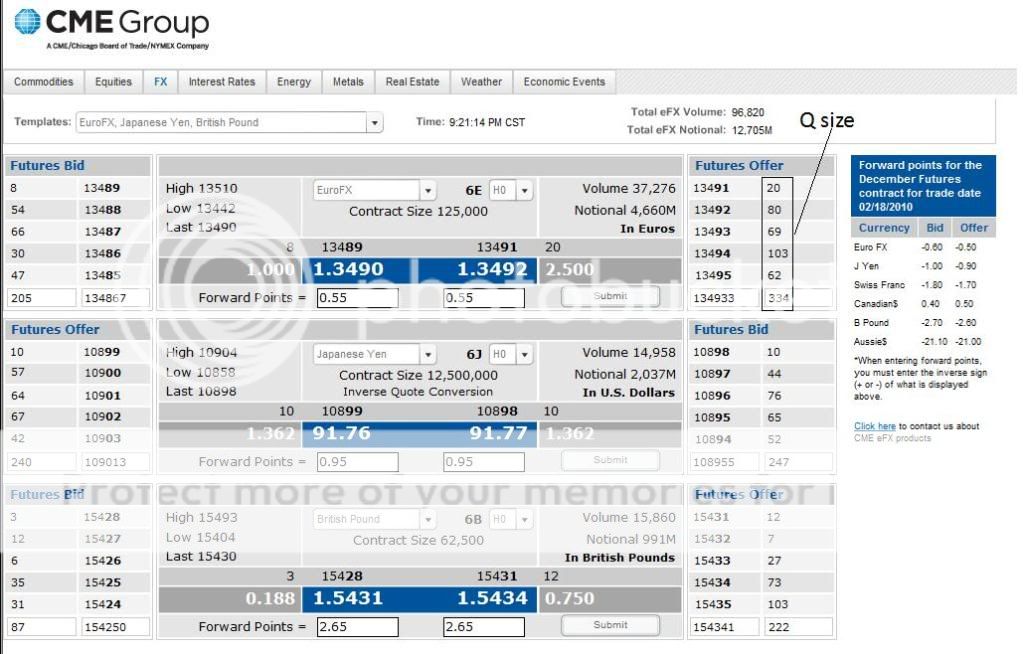The image size is (1023, 654).
Task: Click EuroFX offer forward points field 0.55
Action: tap(483, 298)
